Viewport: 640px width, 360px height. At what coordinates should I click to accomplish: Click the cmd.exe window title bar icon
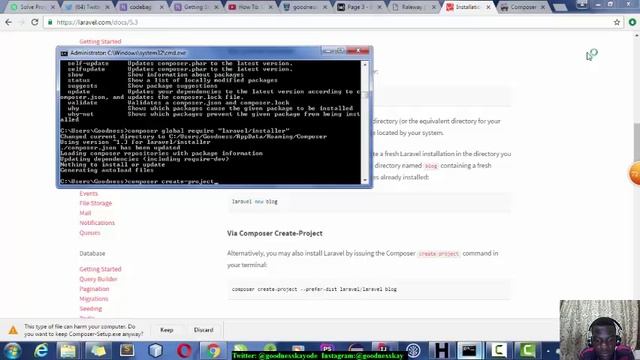coord(64,53)
